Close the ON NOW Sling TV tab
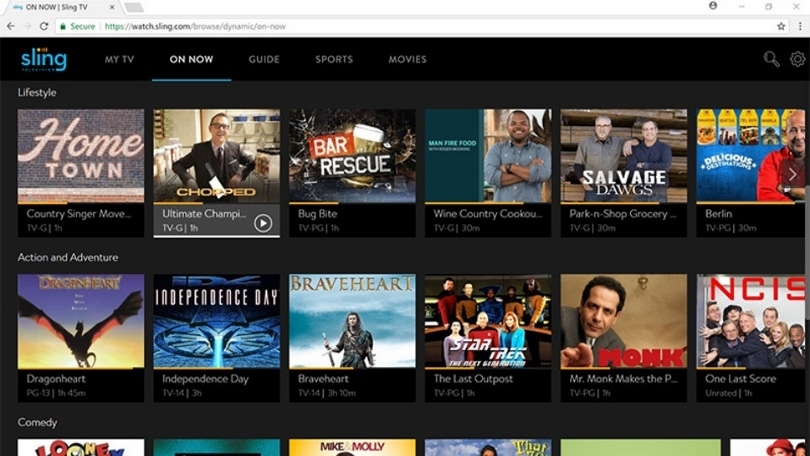 tap(112, 7)
